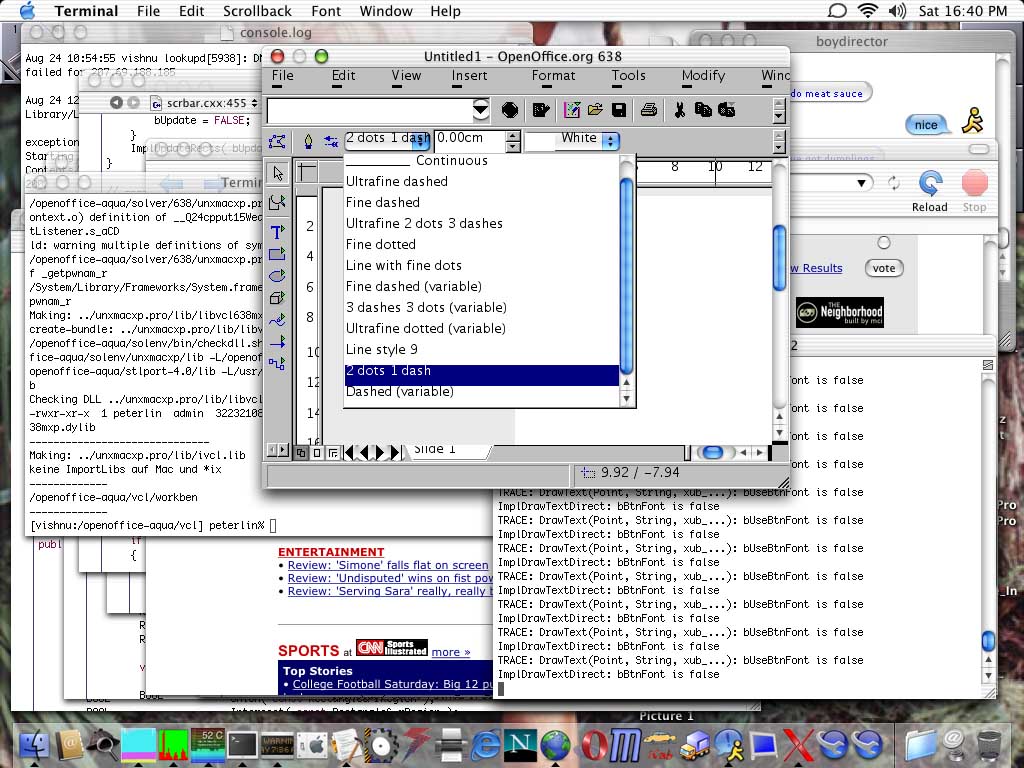Open the OpenOffice File menu
Viewport: 1024px width, 768px height.
pyautogui.click(x=283, y=76)
